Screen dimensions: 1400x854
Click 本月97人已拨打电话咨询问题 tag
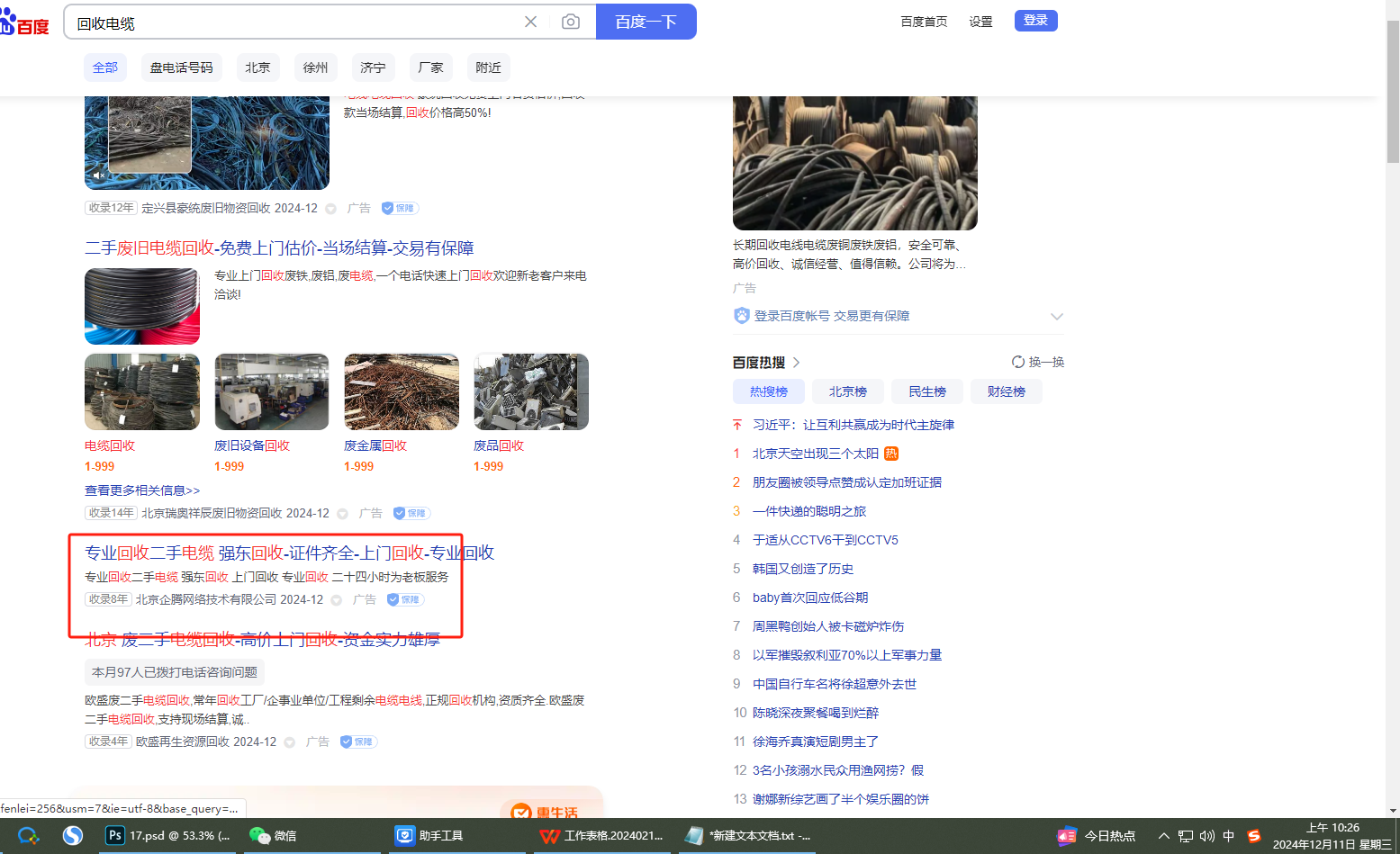[x=175, y=672]
